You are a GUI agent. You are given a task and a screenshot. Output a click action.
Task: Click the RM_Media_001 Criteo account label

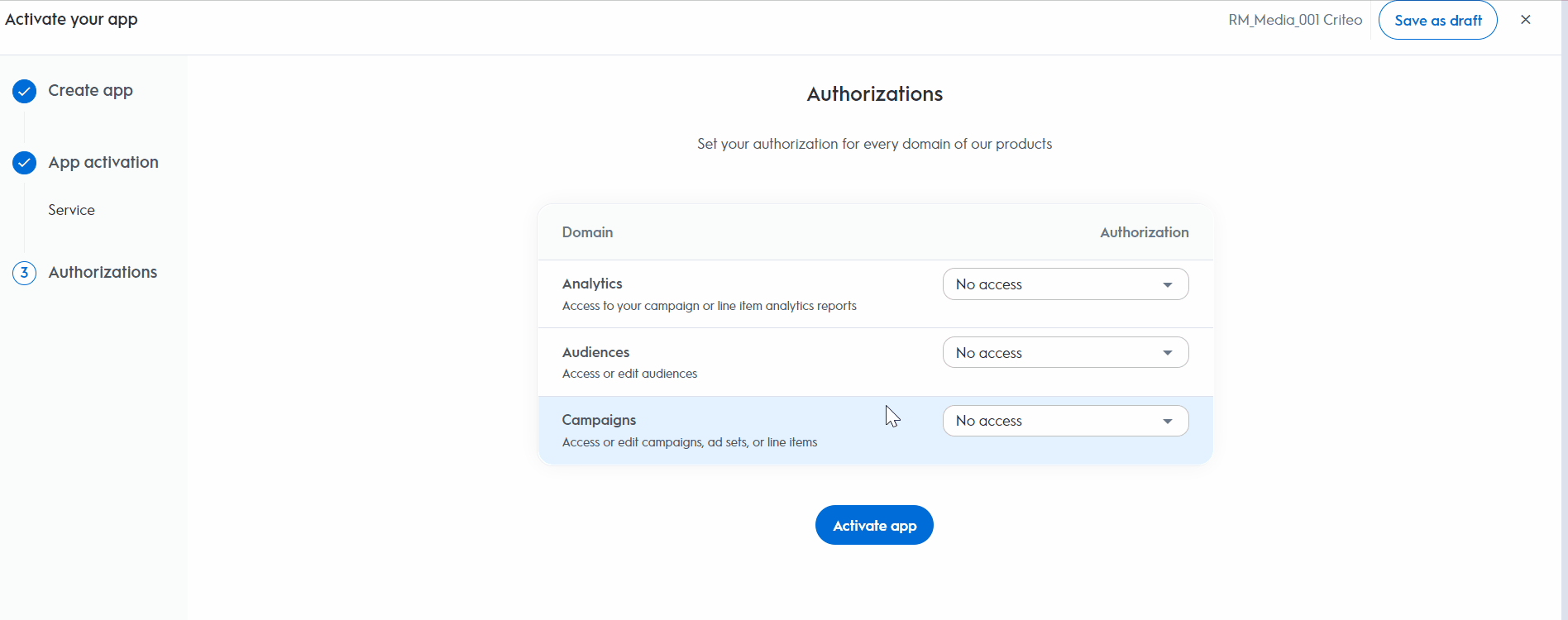tap(1295, 20)
